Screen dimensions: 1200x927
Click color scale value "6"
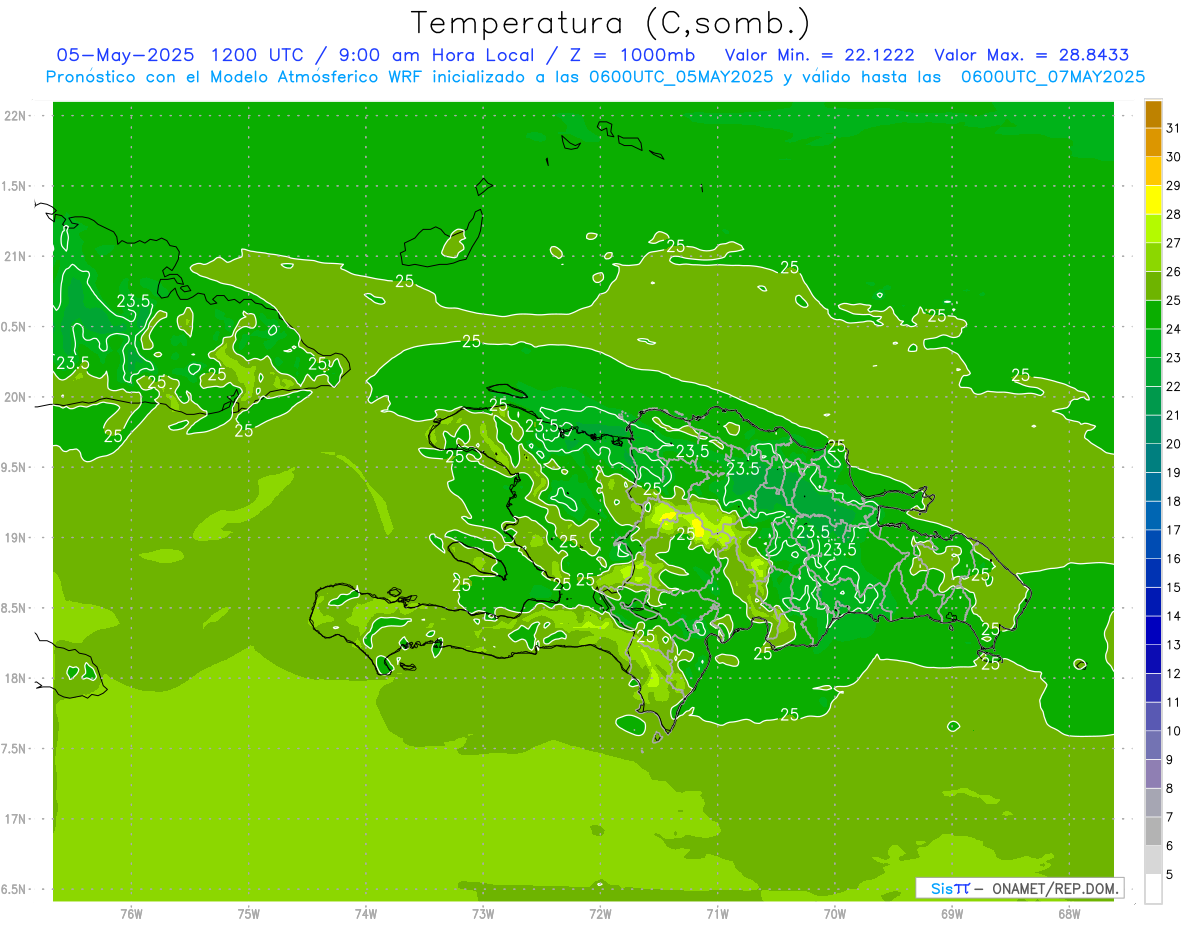pos(1170,846)
